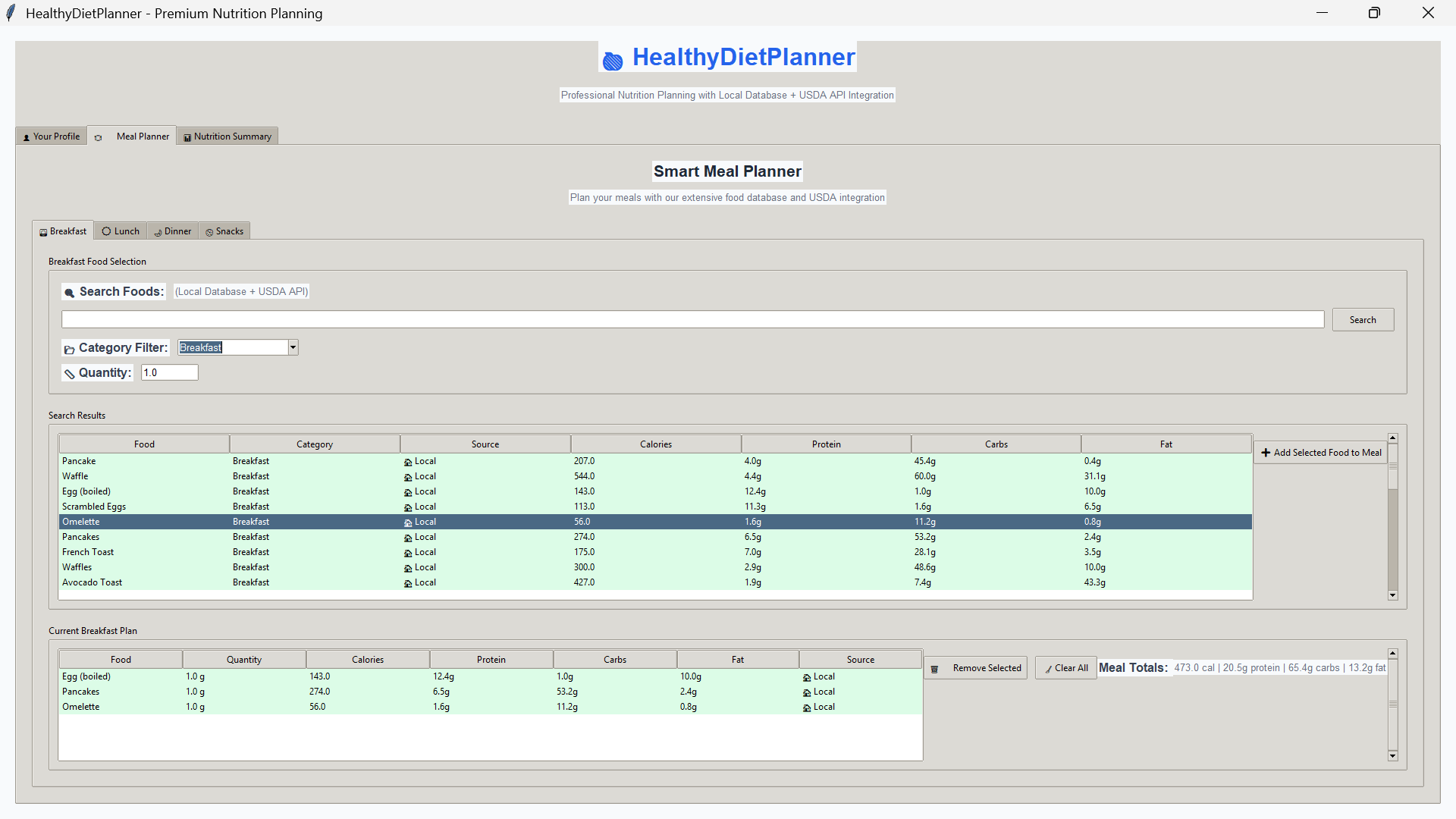
Task: Click the Clear All button
Action: point(1066,668)
